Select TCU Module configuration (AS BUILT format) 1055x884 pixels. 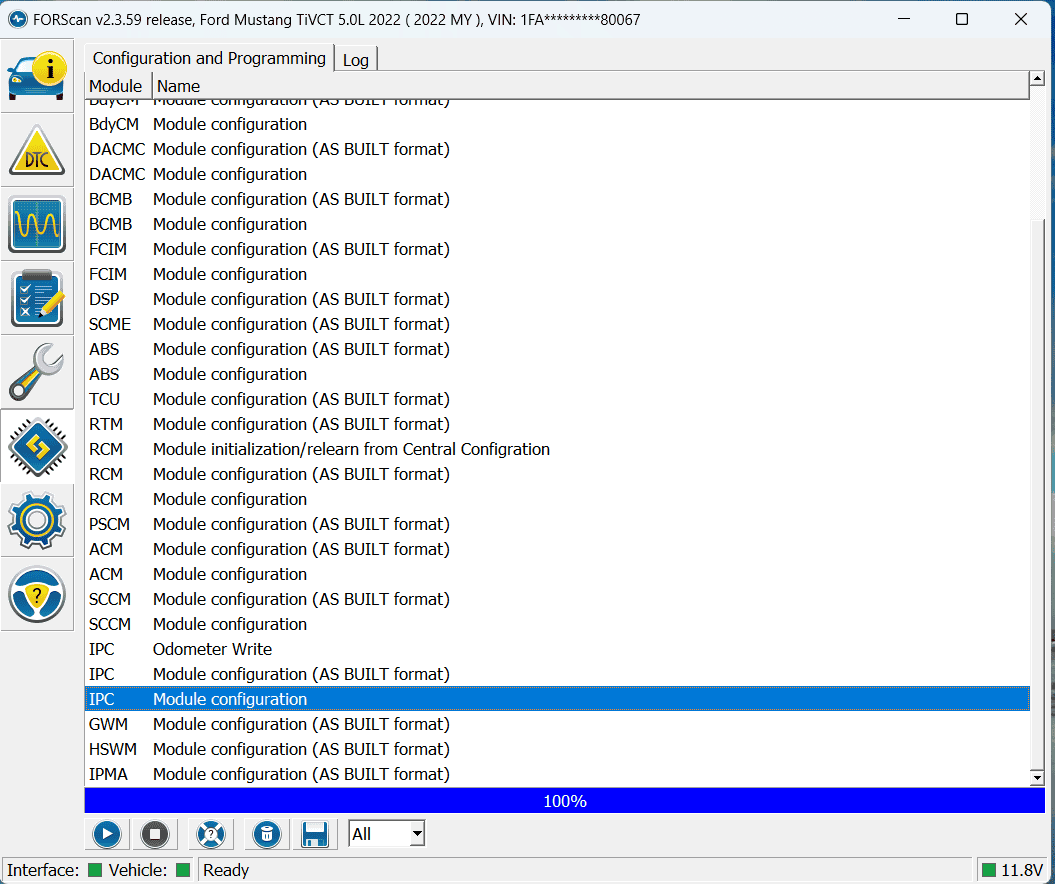click(557, 399)
